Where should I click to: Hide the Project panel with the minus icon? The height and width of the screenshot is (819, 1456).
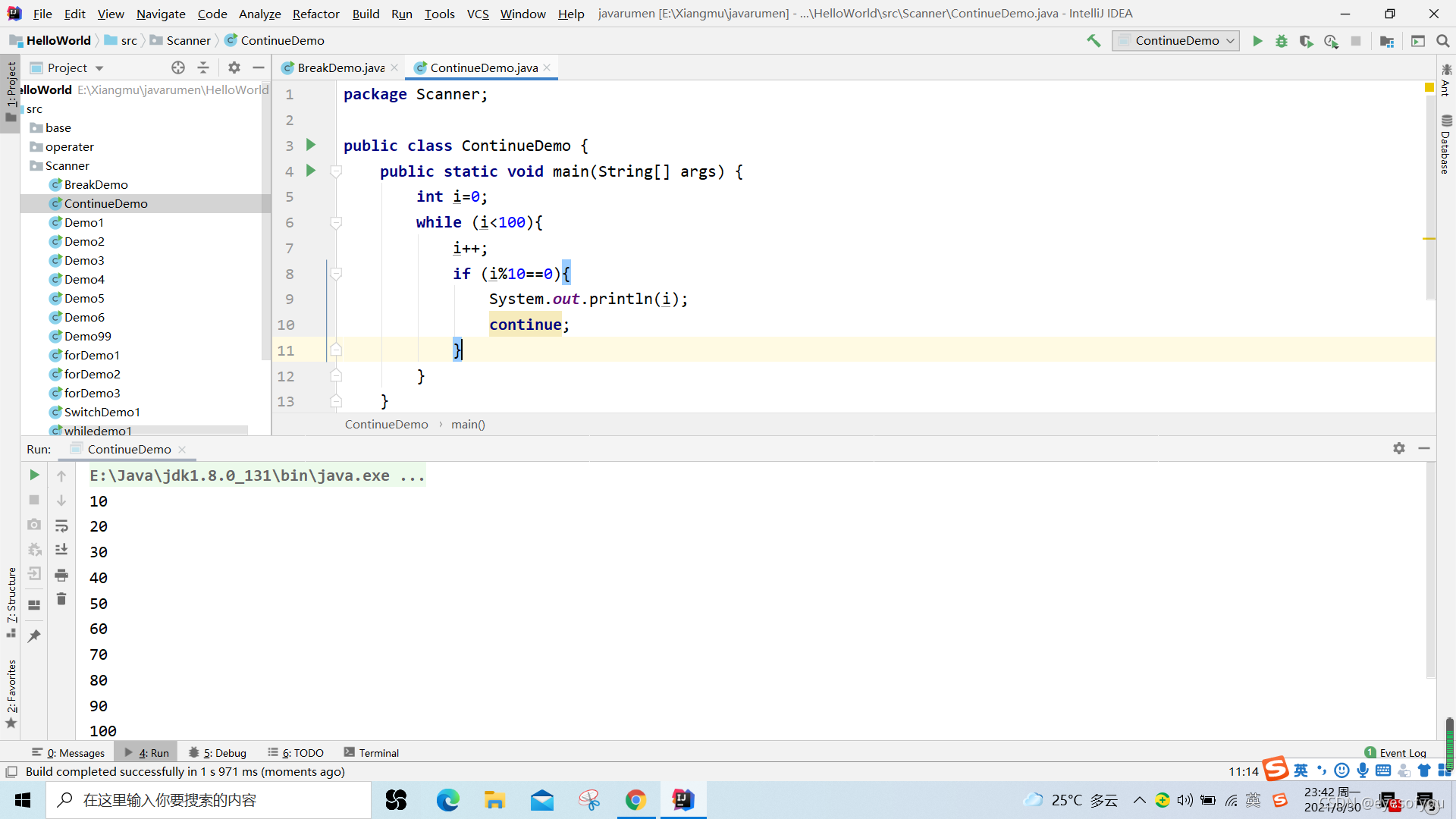259,67
